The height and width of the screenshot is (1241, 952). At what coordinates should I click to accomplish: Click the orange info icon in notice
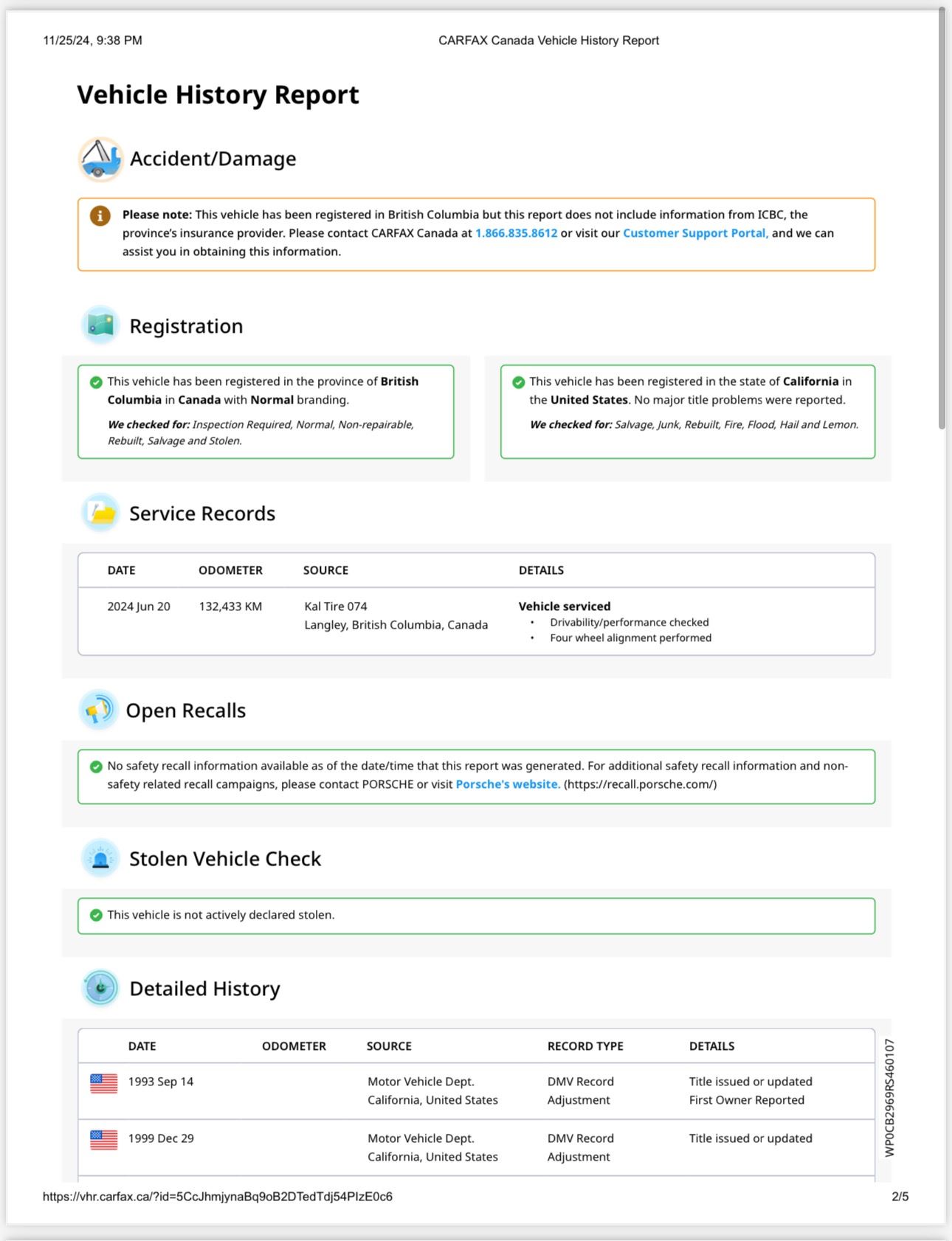(x=100, y=215)
